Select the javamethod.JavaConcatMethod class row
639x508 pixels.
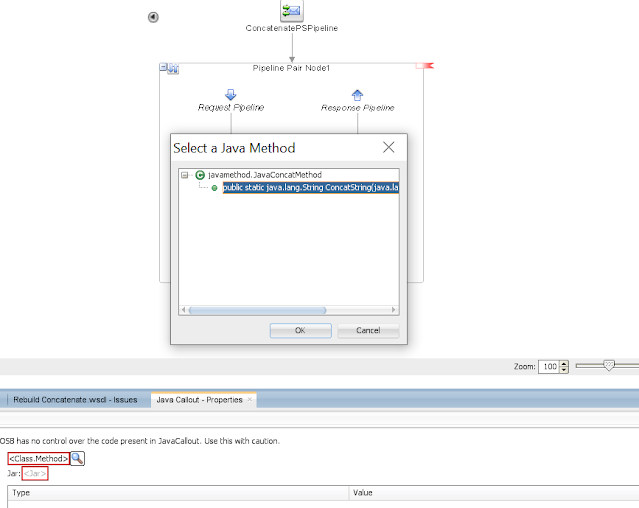tap(265, 175)
